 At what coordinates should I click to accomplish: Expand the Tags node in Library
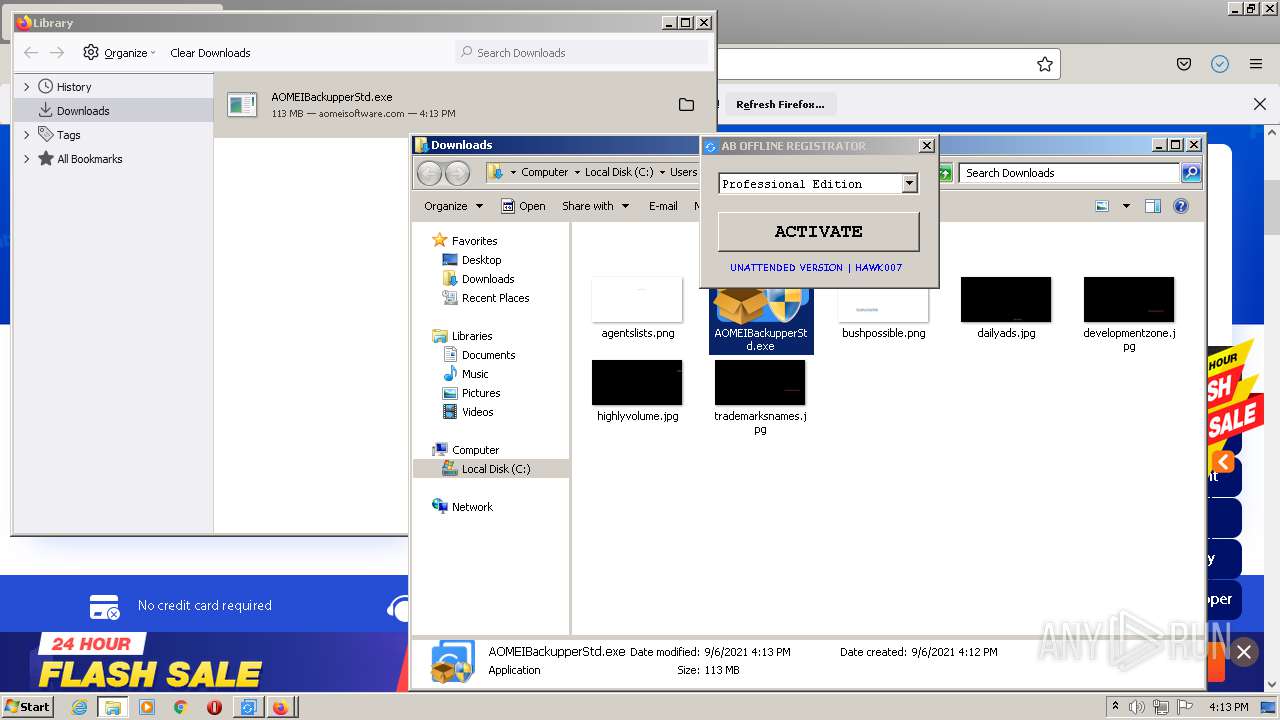tap(27, 135)
